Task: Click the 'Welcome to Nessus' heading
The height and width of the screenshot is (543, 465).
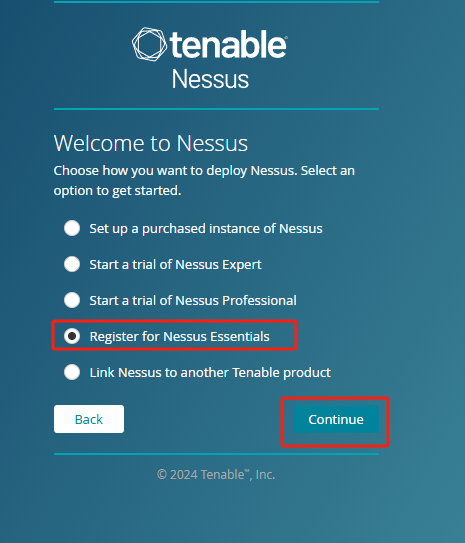Action: pyautogui.click(x=151, y=143)
